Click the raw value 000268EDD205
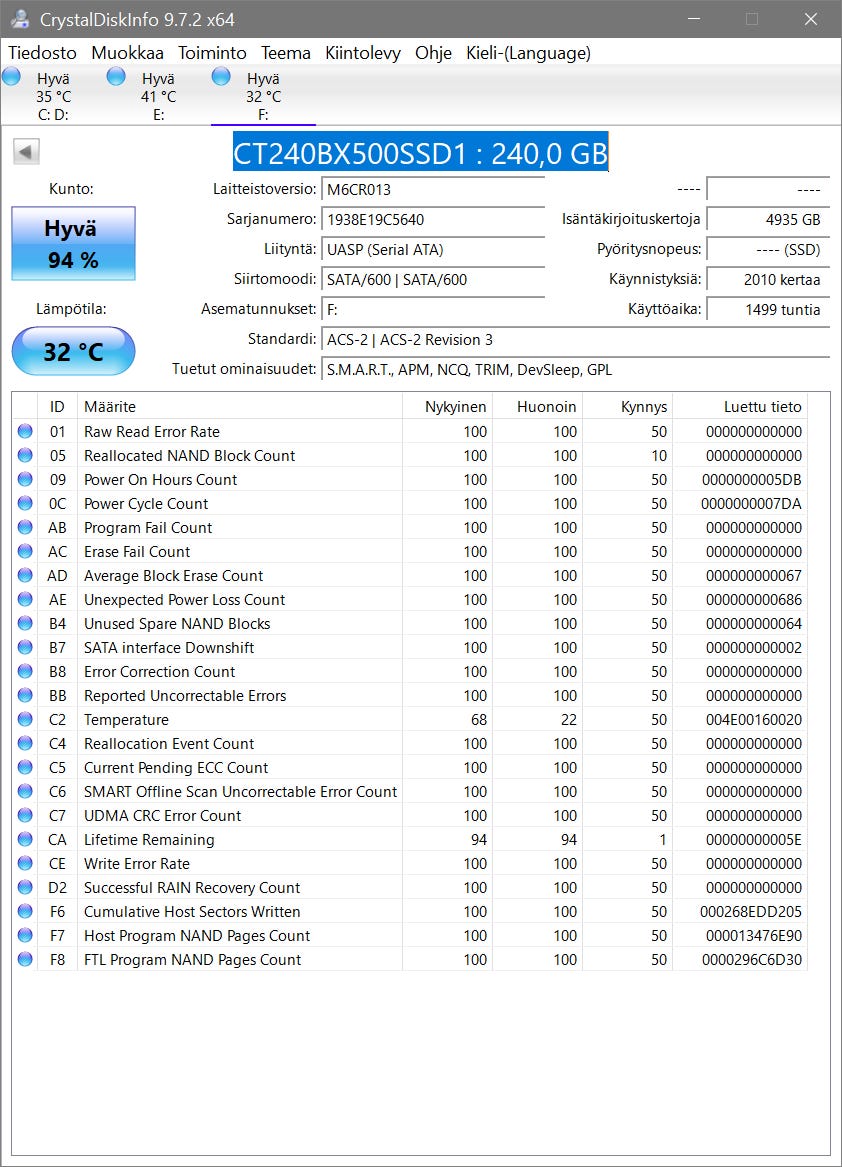 click(x=750, y=912)
